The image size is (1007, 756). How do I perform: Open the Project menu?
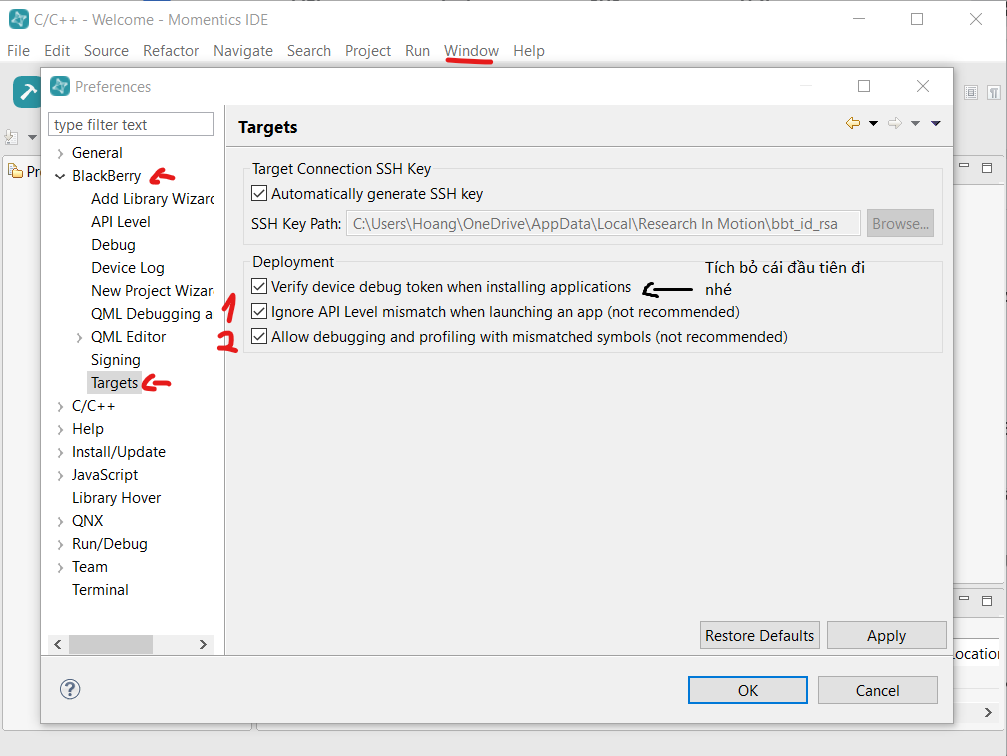click(368, 51)
